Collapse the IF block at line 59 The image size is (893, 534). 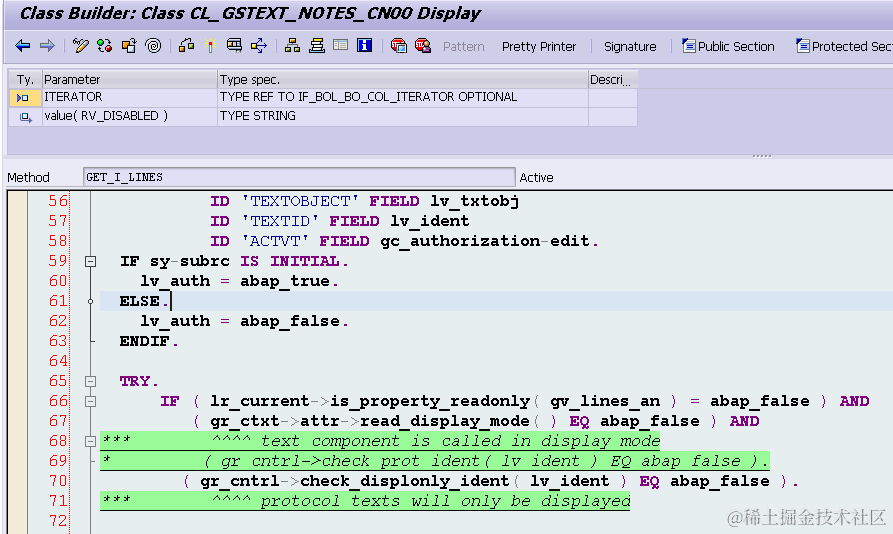[x=90, y=261]
